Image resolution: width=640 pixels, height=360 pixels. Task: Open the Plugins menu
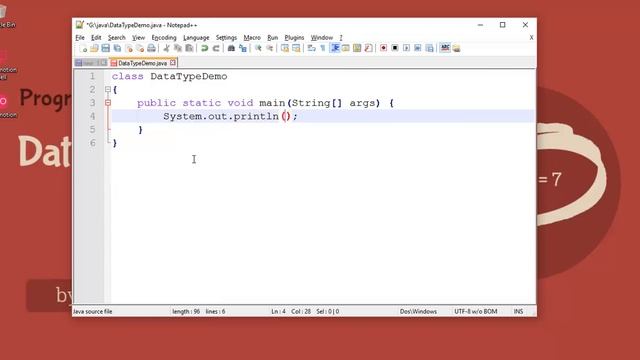tap(294, 38)
